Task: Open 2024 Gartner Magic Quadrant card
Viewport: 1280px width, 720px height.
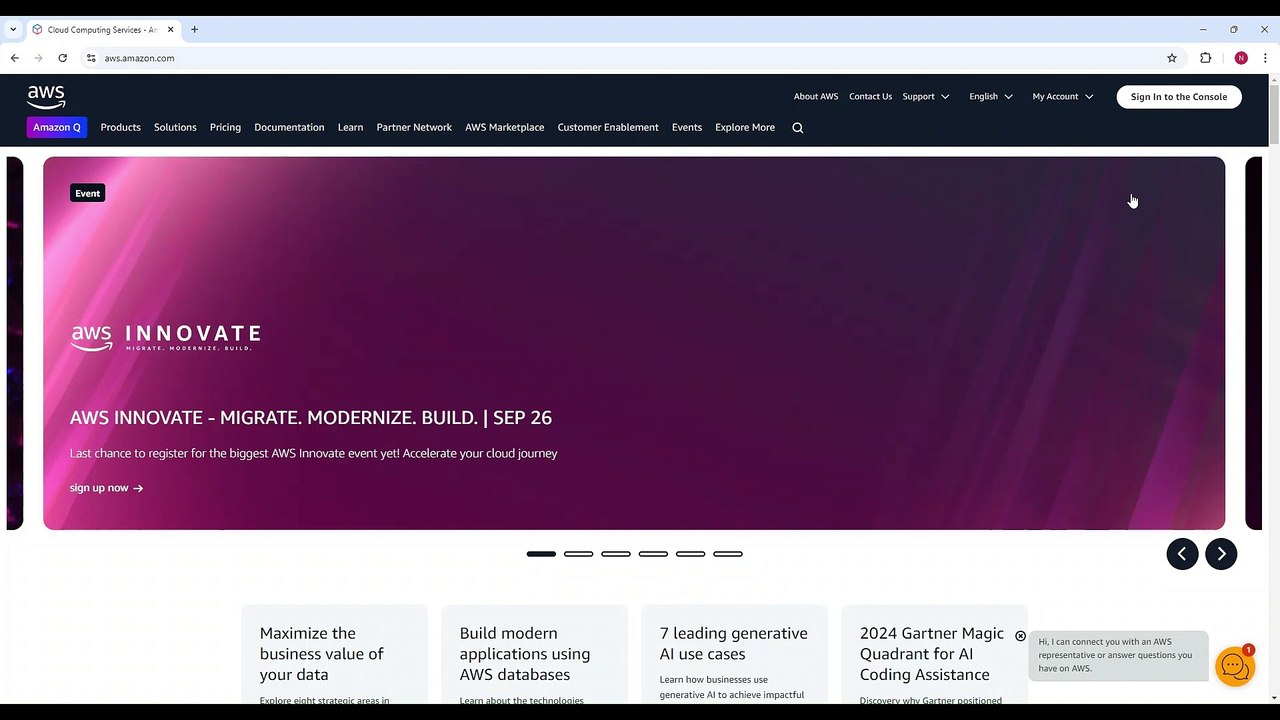Action: point(935,655)
